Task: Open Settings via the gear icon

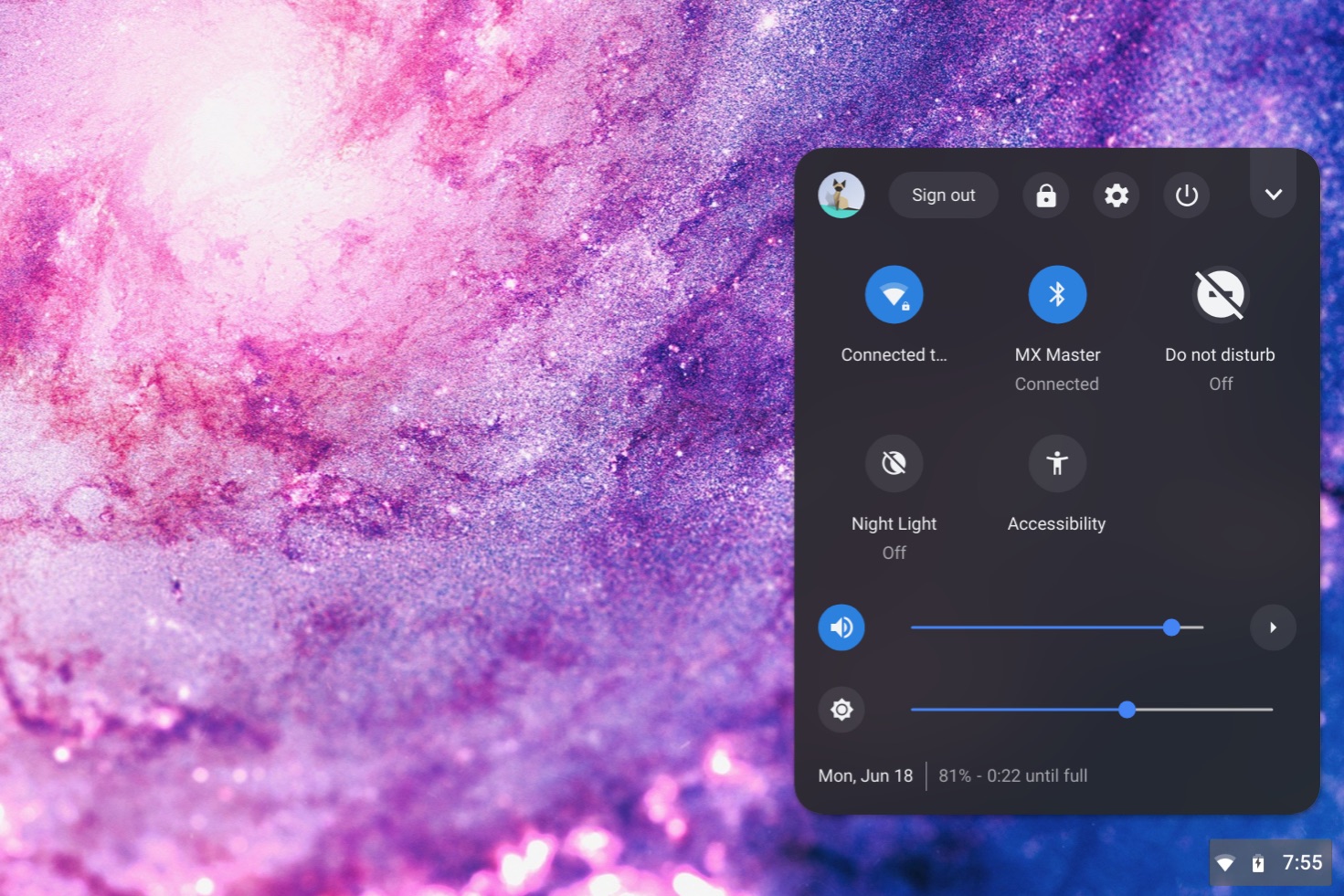Action: pos(1116,195)
